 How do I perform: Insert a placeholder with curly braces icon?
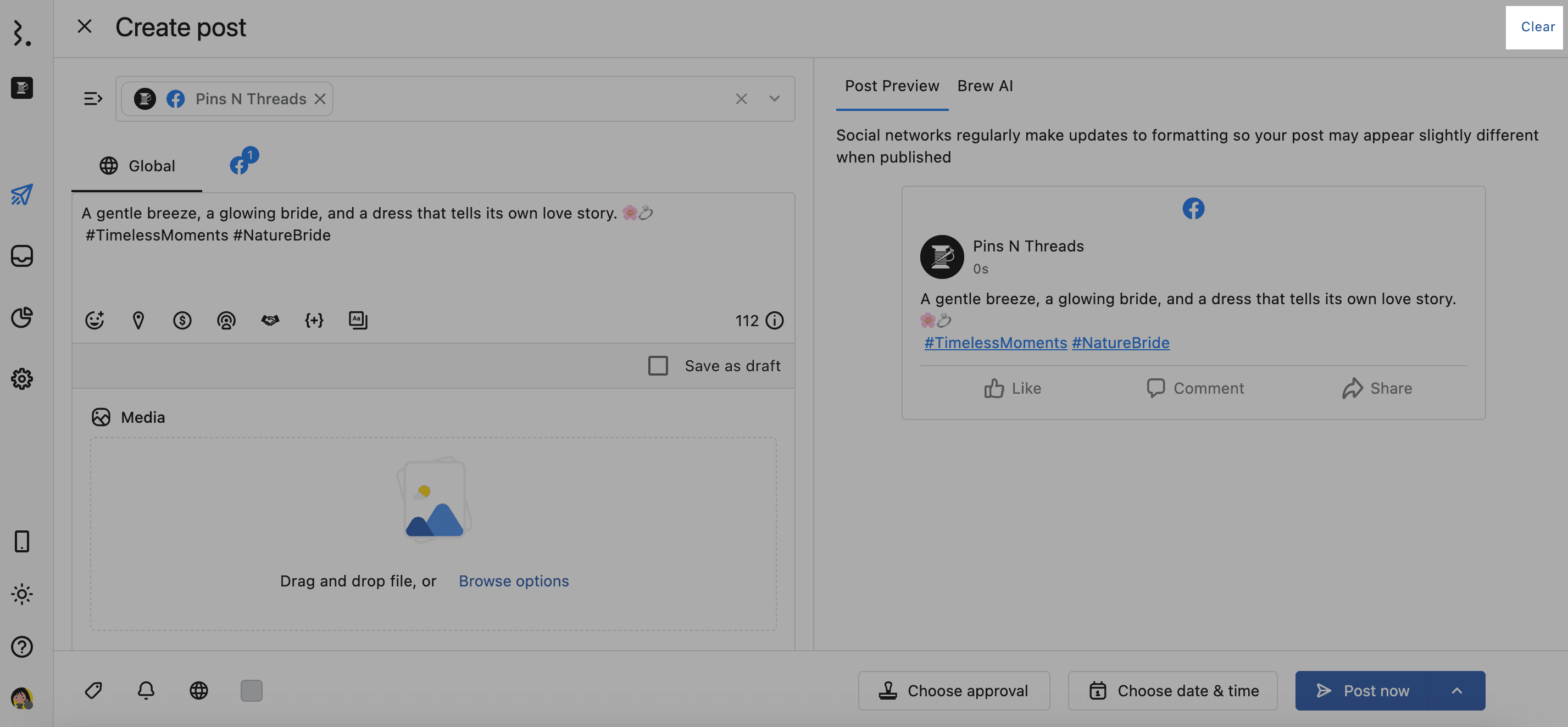point(314,320)
